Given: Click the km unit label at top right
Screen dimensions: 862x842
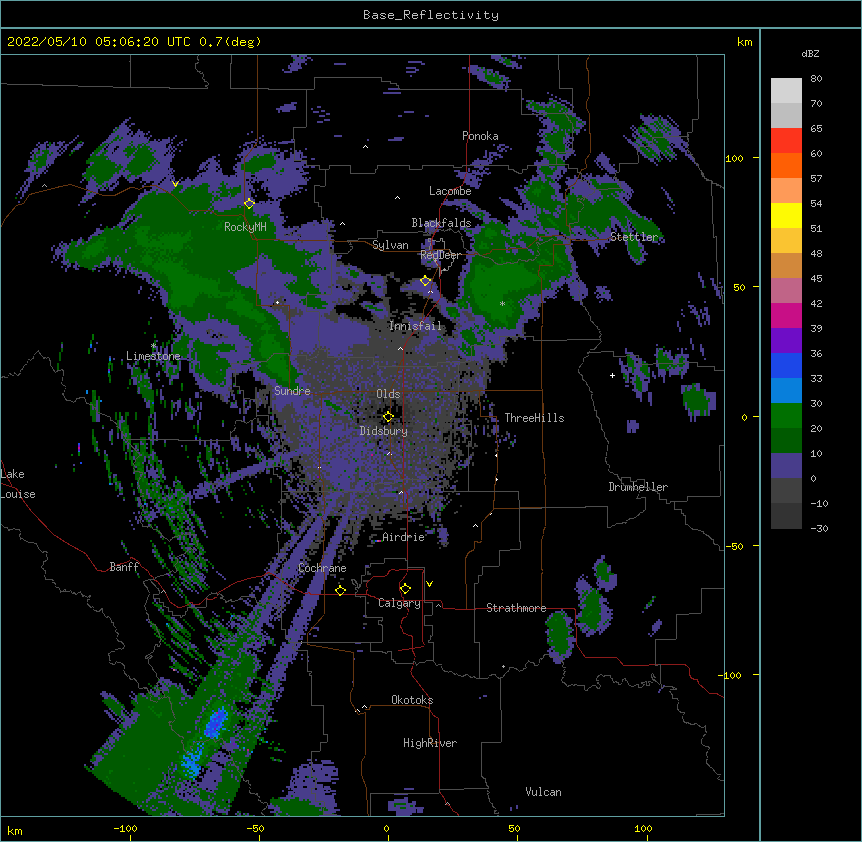Looking at the screenshot, I should [x=744, y=42].
